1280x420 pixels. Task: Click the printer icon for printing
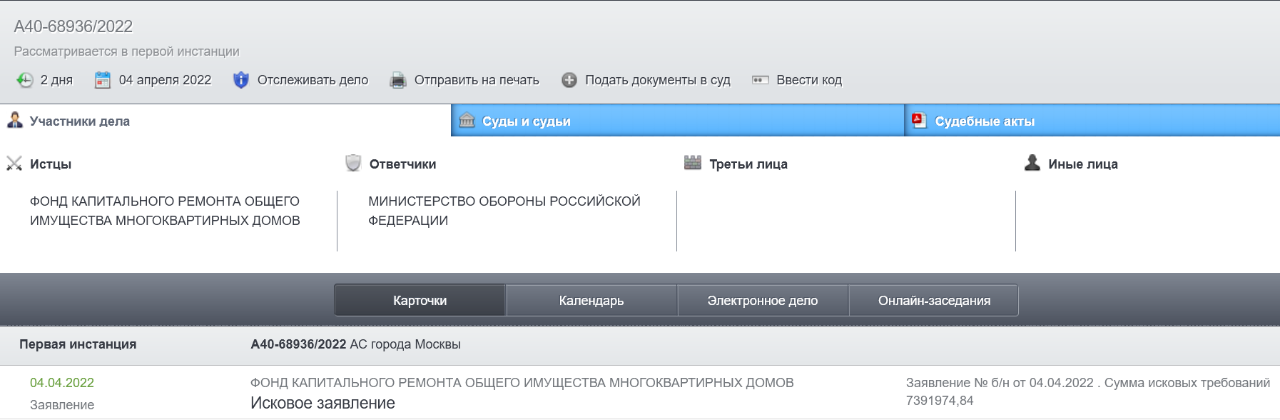pyautogui.click(x=397, y=80)
